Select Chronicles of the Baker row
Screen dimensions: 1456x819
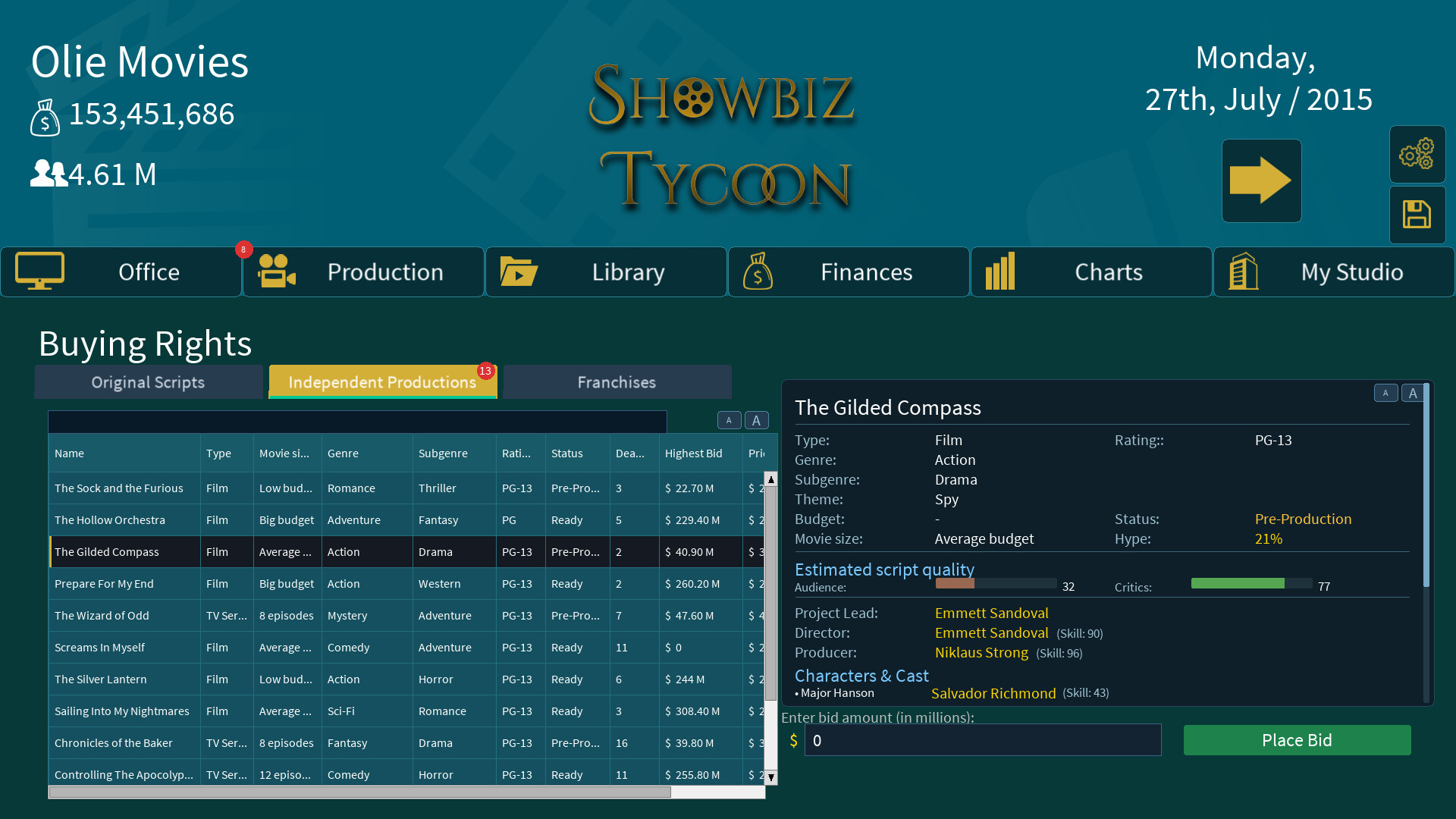click(x=406, y=743)
